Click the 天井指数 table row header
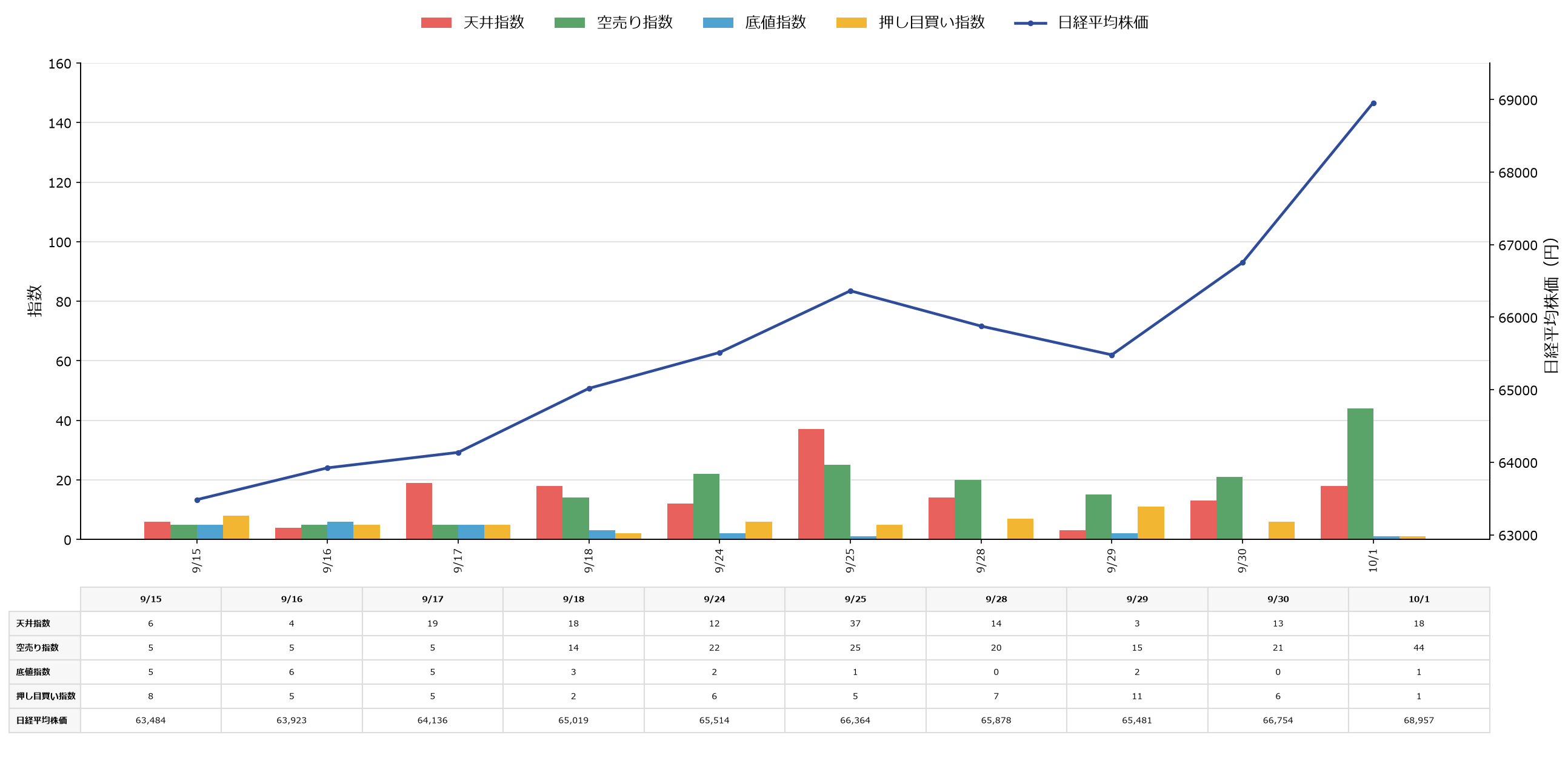This screenshot has width=1568, height=772. 44,624
